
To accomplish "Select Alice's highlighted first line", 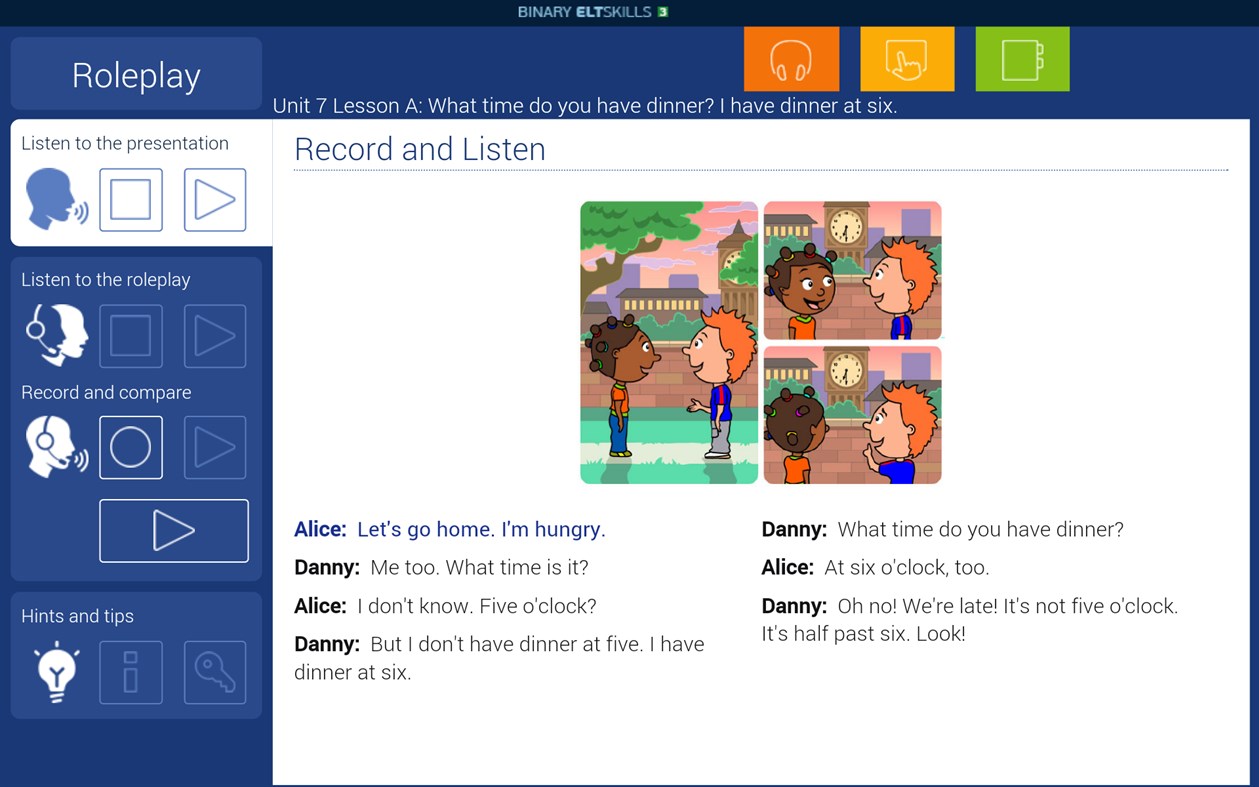I will pos(481,529).
